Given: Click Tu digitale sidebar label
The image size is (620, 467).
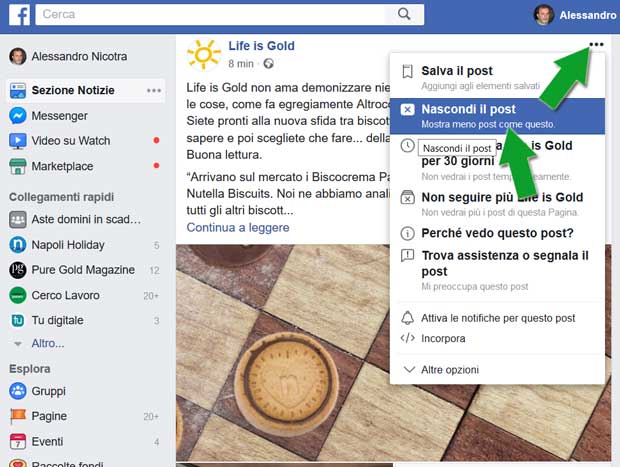Looking at the screenshot, I should click(57, 320).
